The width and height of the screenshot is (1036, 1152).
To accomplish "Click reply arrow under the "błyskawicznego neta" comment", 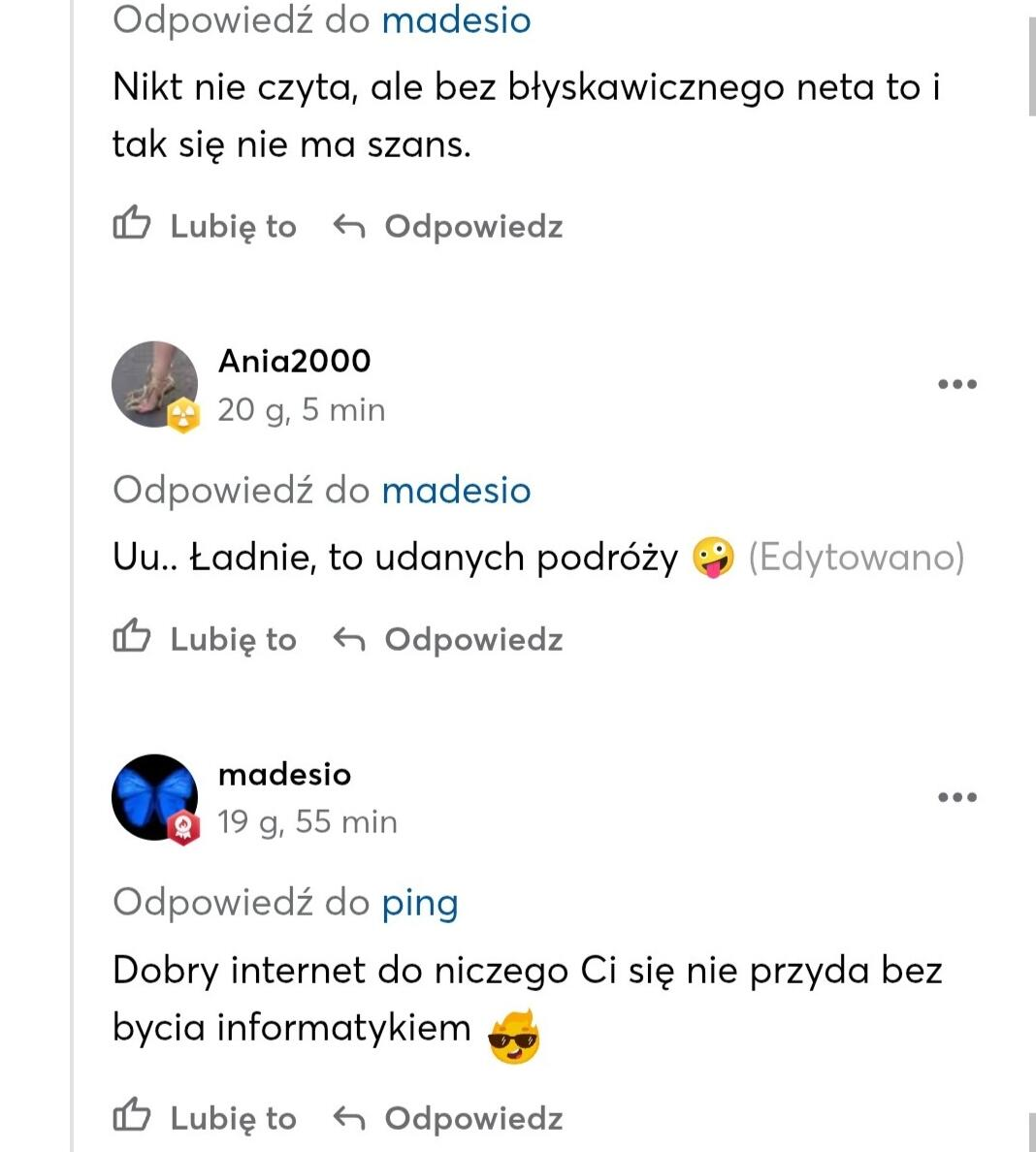I will coord(348,226).
